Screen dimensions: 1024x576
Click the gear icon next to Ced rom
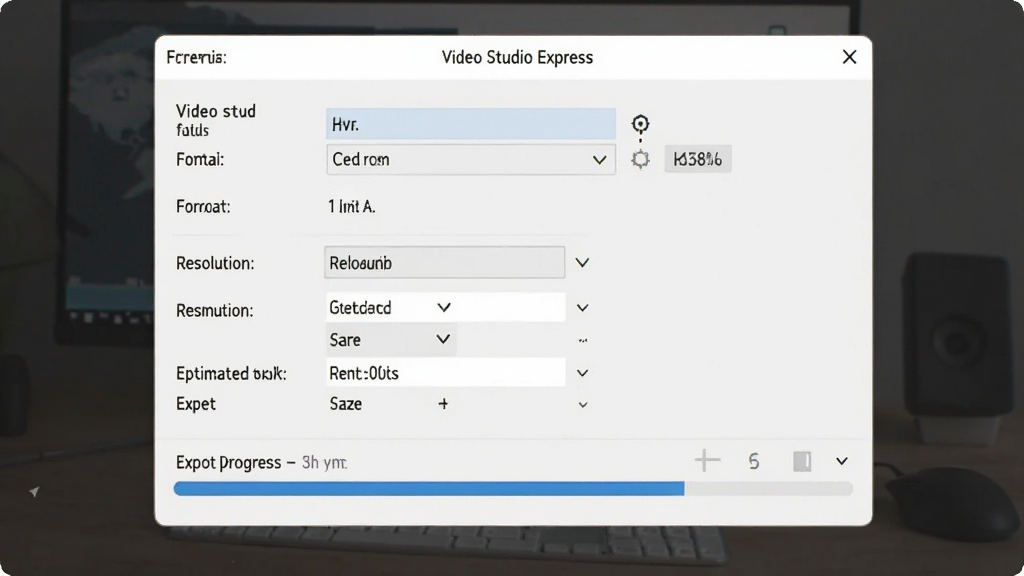pos(640,159)
